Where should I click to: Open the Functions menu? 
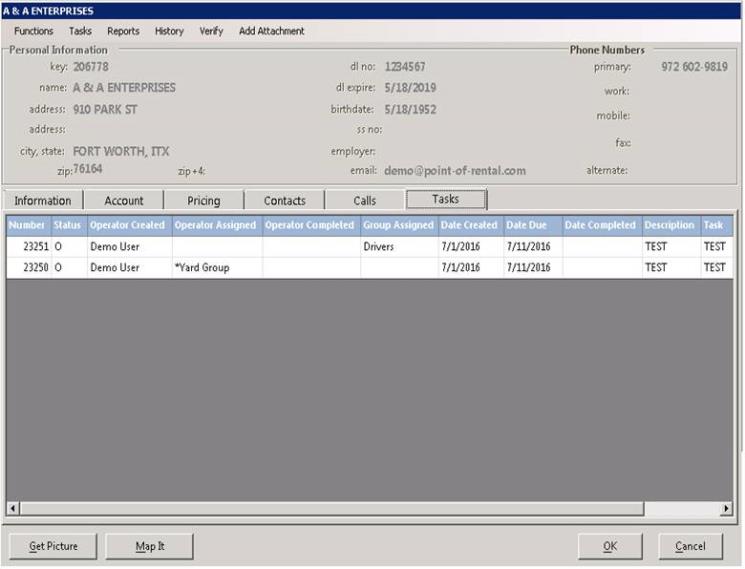[33, 31]
